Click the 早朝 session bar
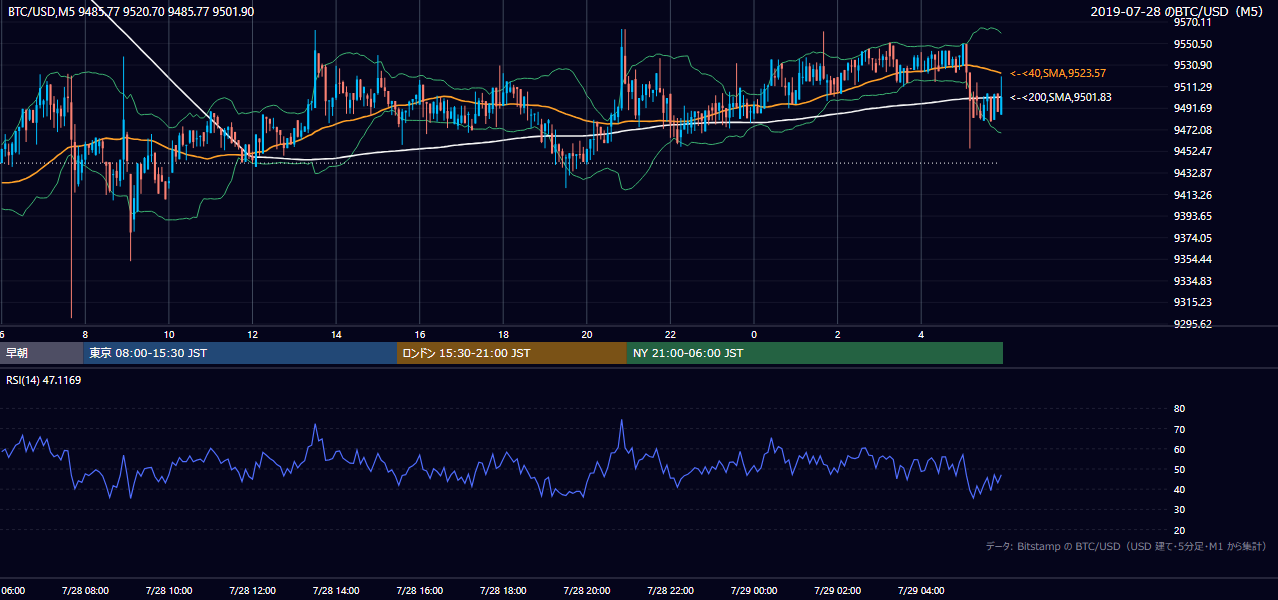Image resolution: width=1278 pixels, height=600 pixels. 42,353
